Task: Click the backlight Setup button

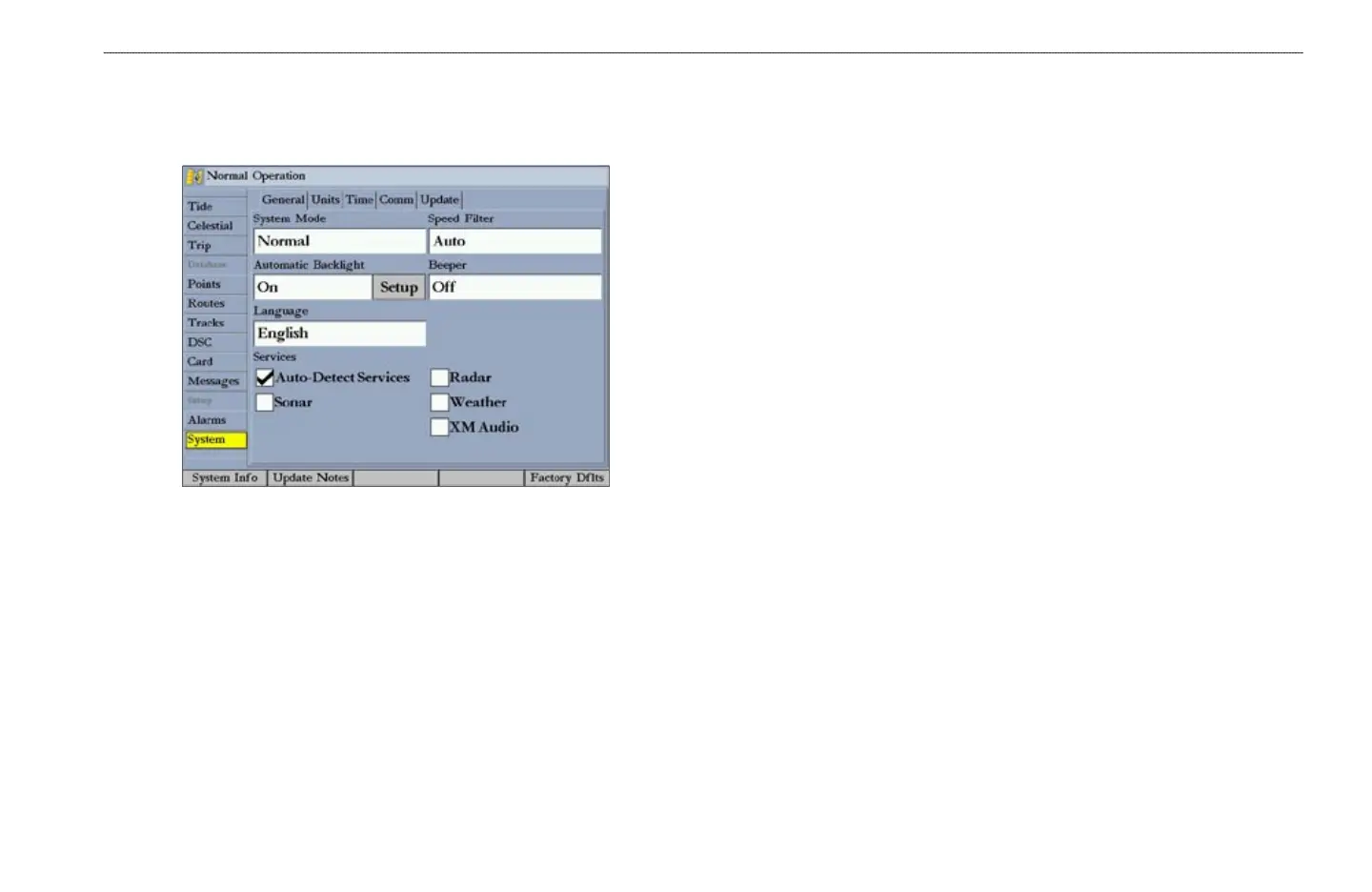Action: pyautogui.click(x=399, y=287)
